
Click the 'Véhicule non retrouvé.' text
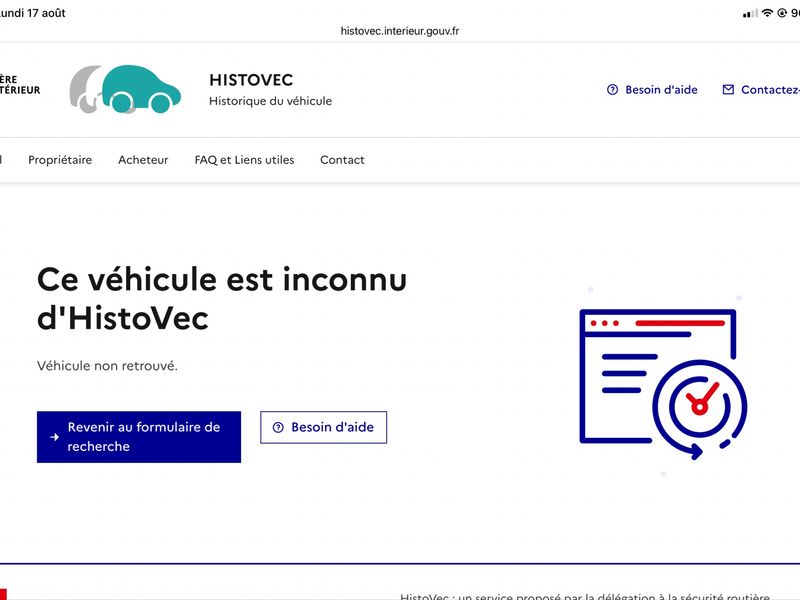107,366
